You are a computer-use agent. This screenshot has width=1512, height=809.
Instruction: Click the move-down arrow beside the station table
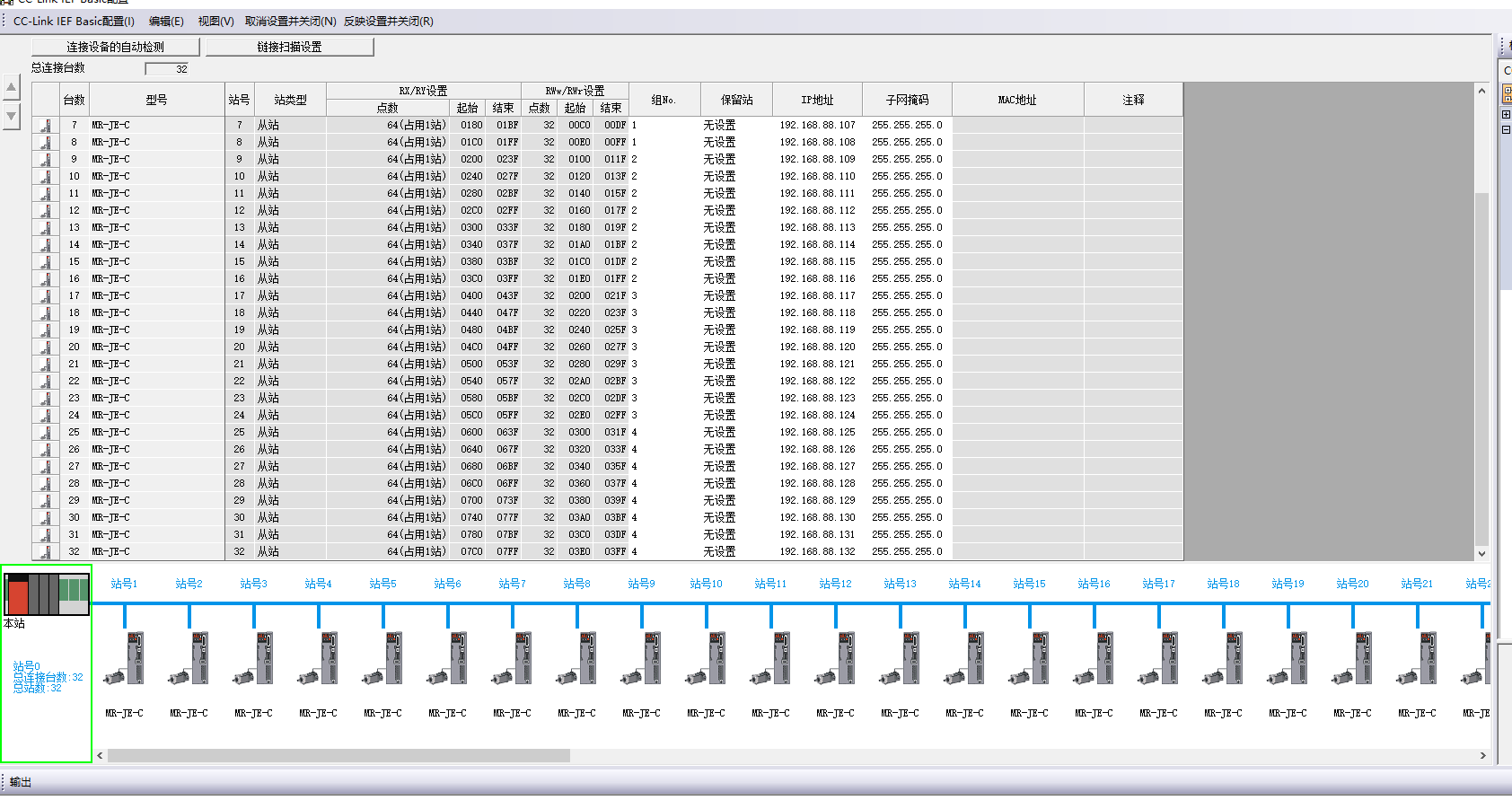12,116
